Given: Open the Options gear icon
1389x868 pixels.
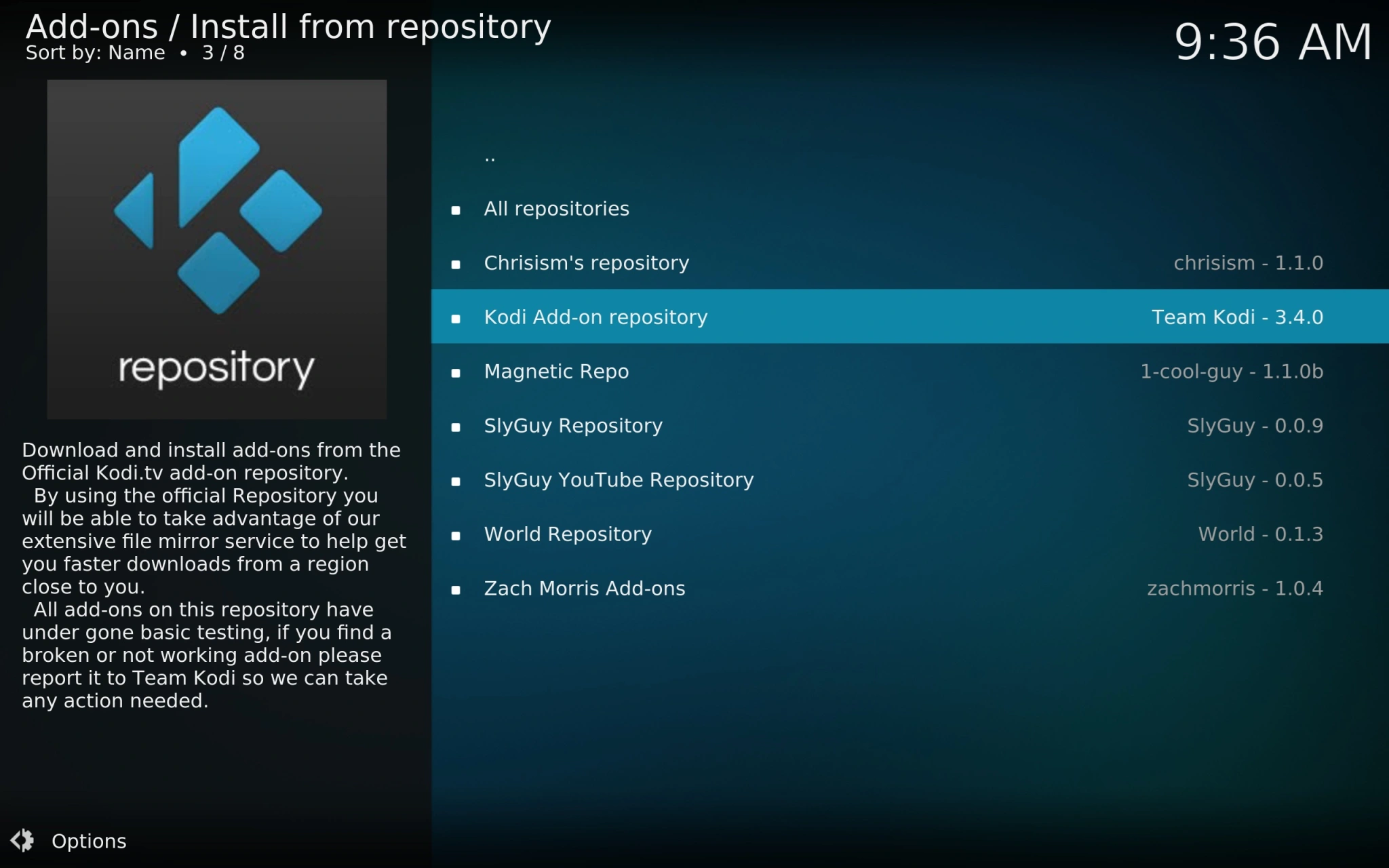Looking at the screenshot, I should [22, 840].
